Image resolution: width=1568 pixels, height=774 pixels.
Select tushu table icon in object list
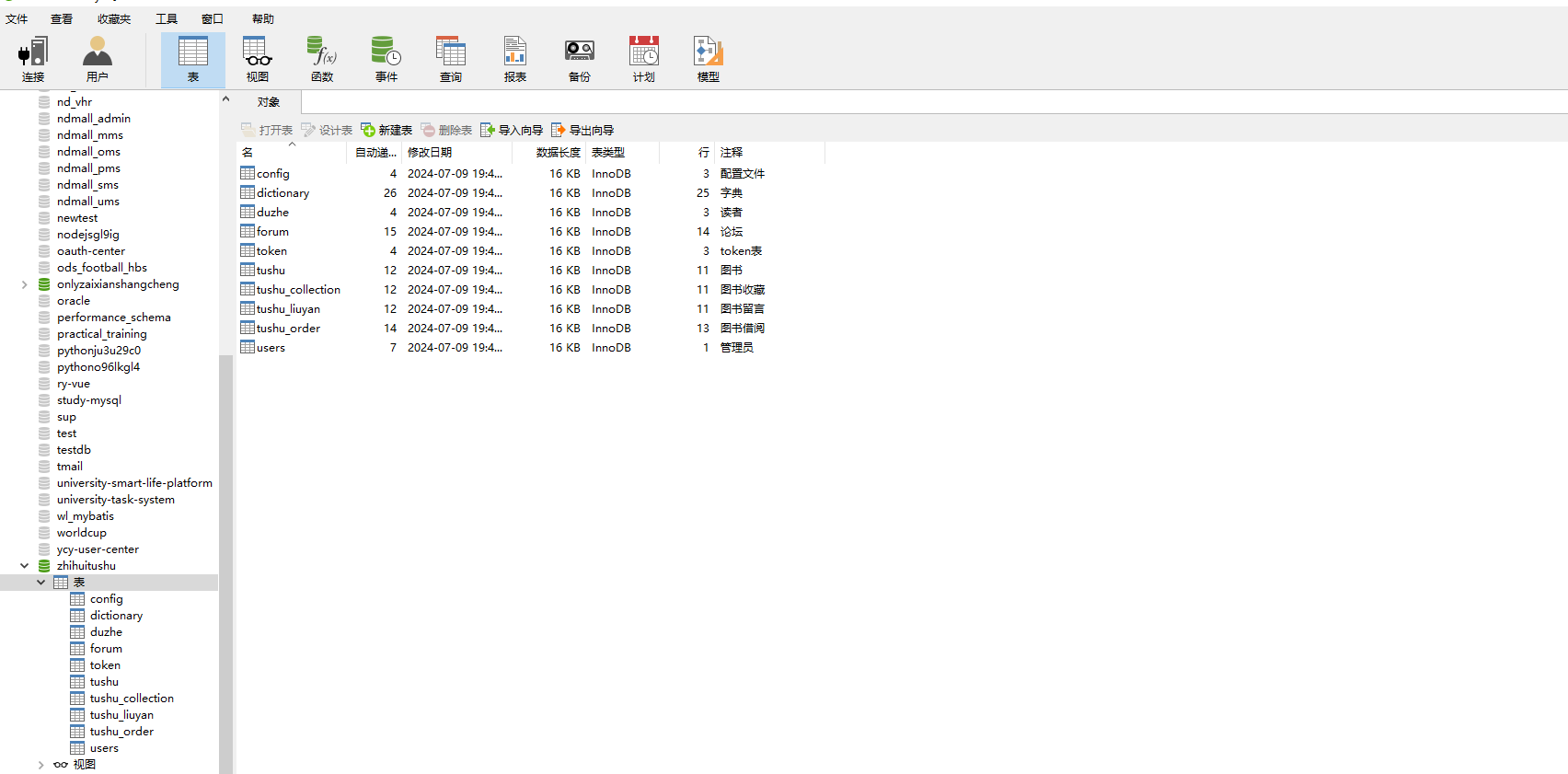(248, 270)
